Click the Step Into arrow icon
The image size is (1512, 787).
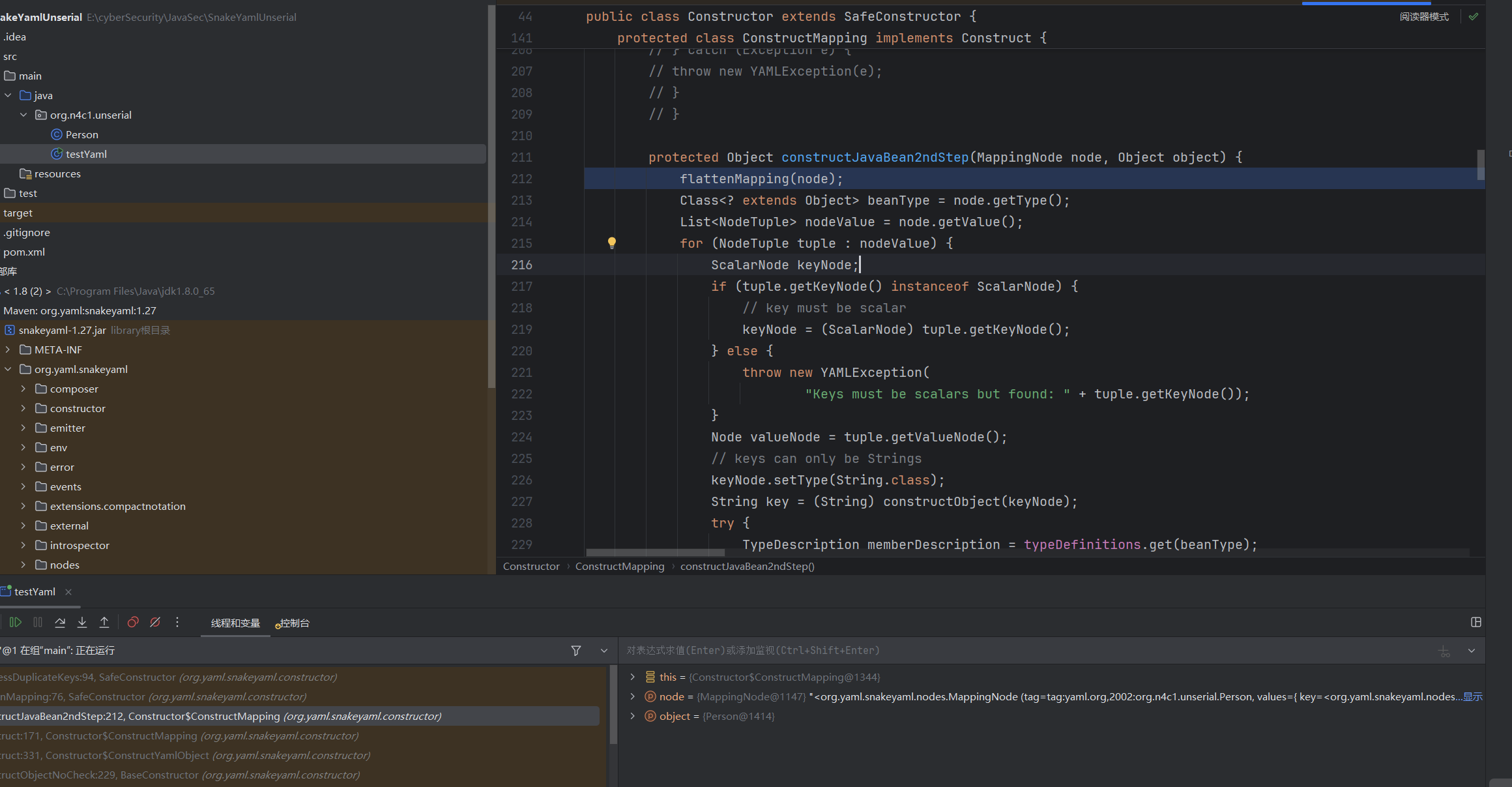[82, 623]
